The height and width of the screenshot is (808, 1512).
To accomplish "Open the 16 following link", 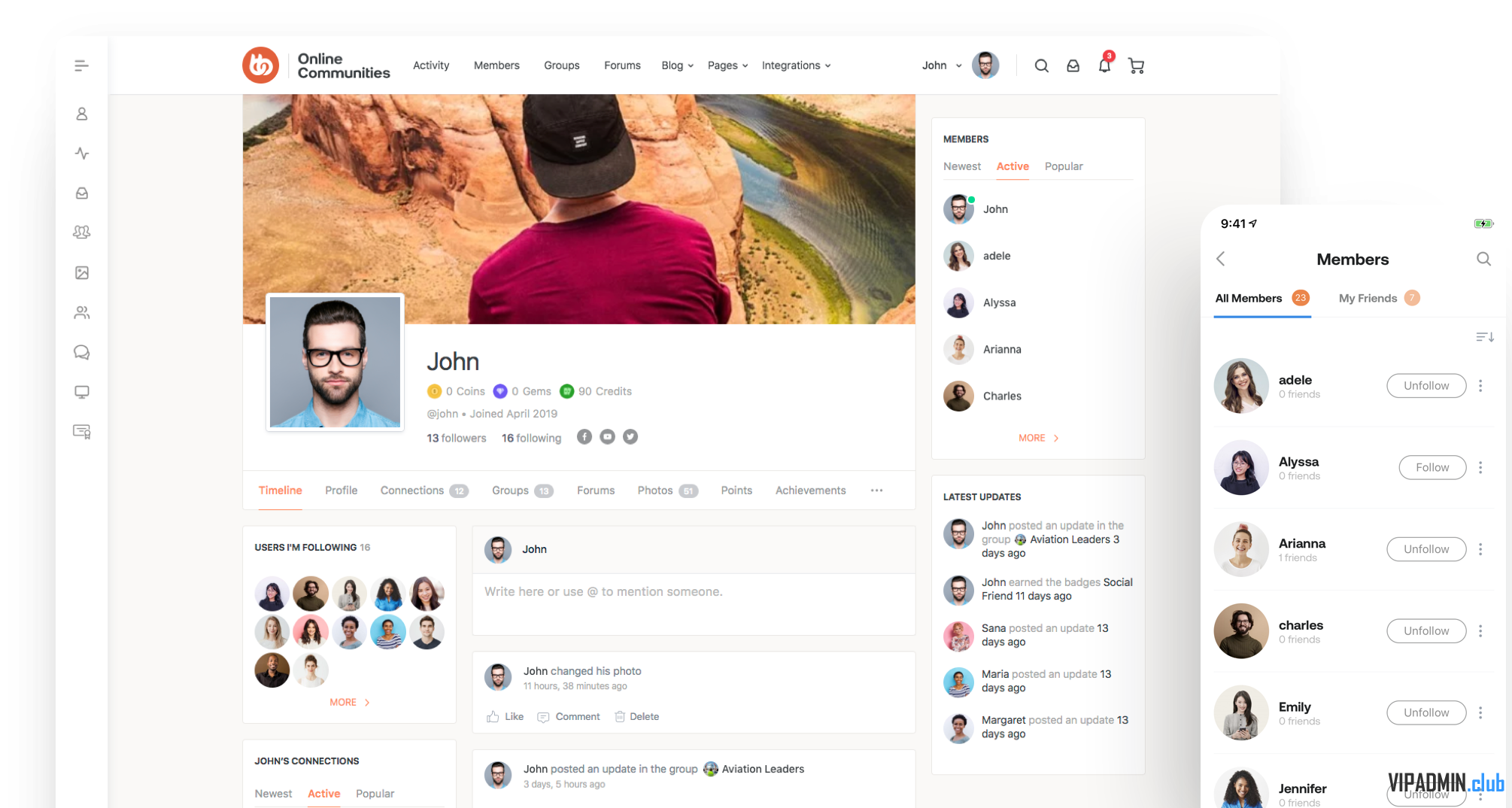I will tap(531, 439).
